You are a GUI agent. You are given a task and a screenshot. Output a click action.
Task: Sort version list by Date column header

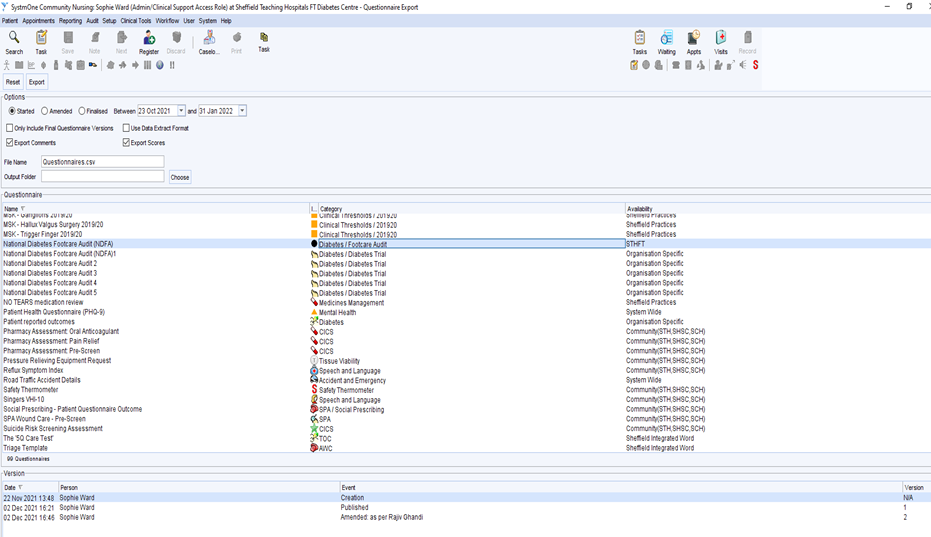[30, 487]
